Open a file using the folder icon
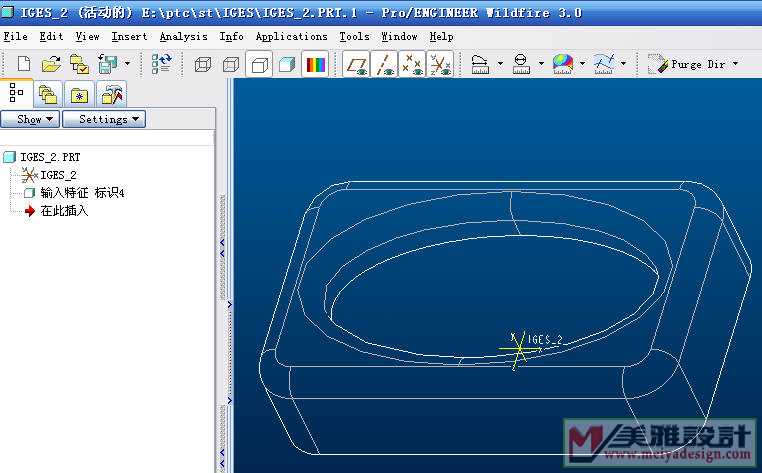This screenshot has height=473, width=762. [x=51, y=64]
